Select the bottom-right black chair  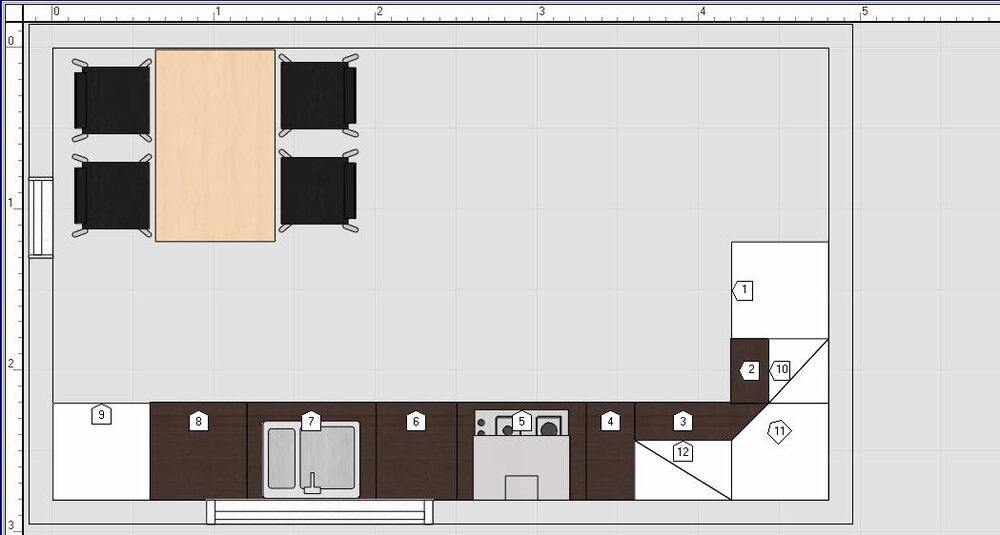click(x=318, y=191)
